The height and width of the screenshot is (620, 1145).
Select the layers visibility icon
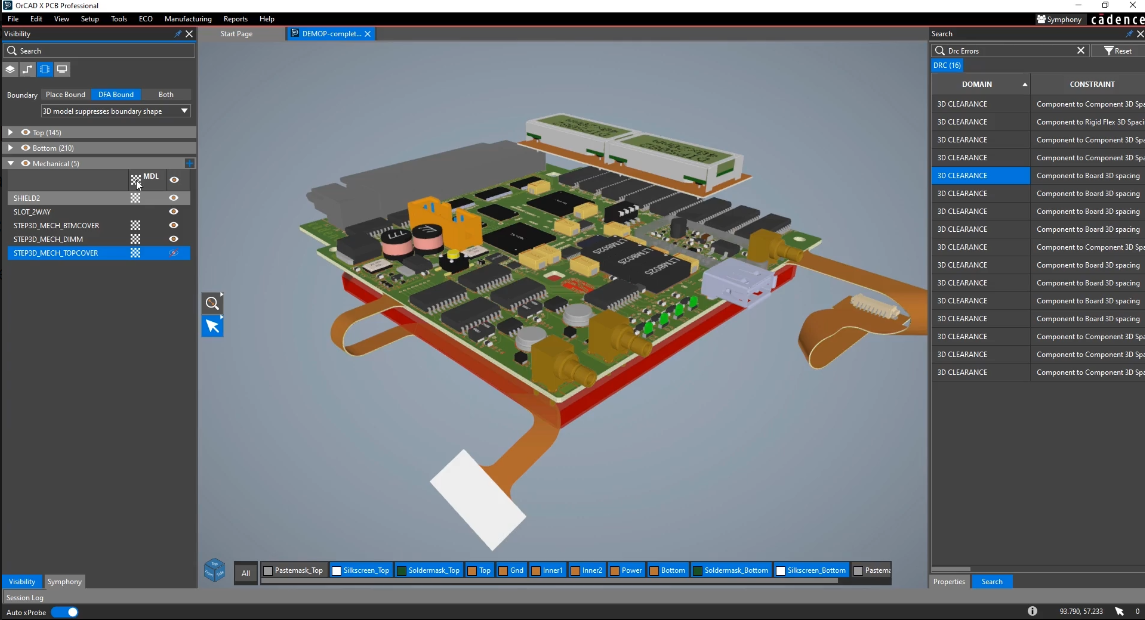(x=10, y=70)
